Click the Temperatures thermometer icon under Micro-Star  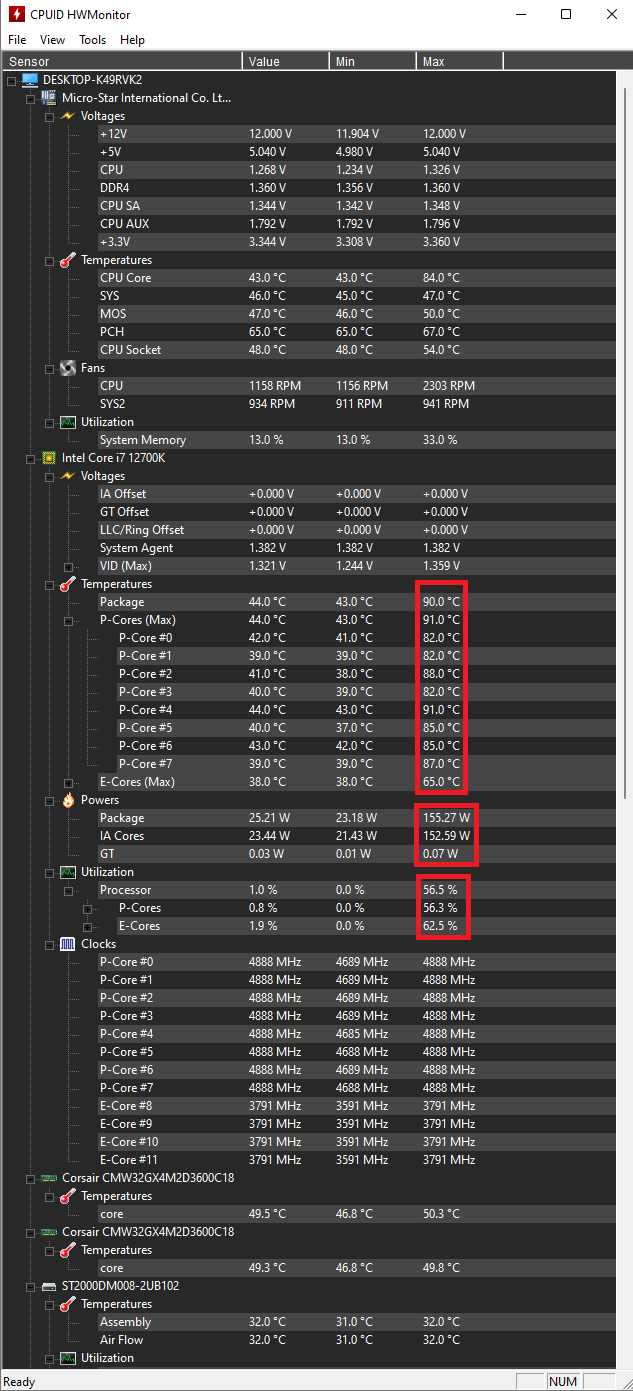click(68, 260)
